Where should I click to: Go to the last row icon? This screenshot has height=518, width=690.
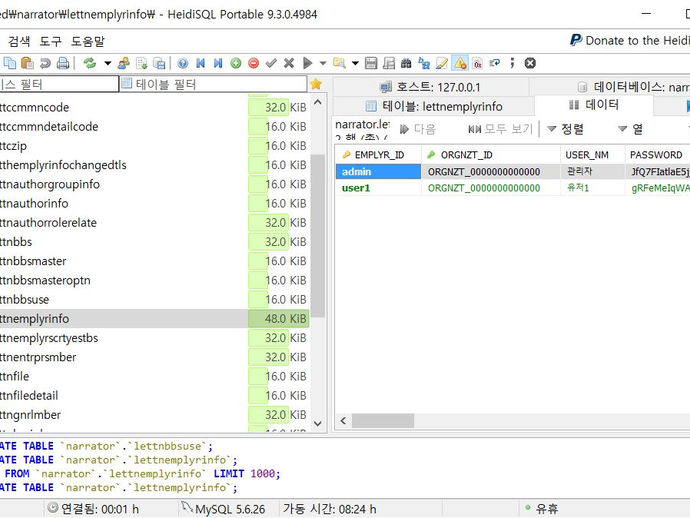coord(218,63)
